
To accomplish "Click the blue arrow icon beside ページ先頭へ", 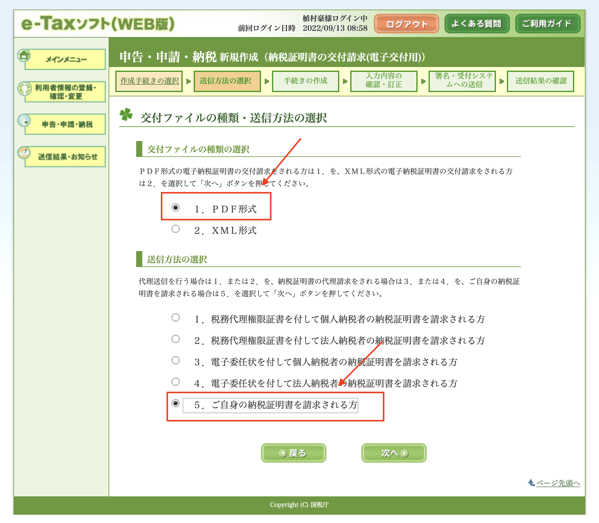I will click(x=531, y=483).
